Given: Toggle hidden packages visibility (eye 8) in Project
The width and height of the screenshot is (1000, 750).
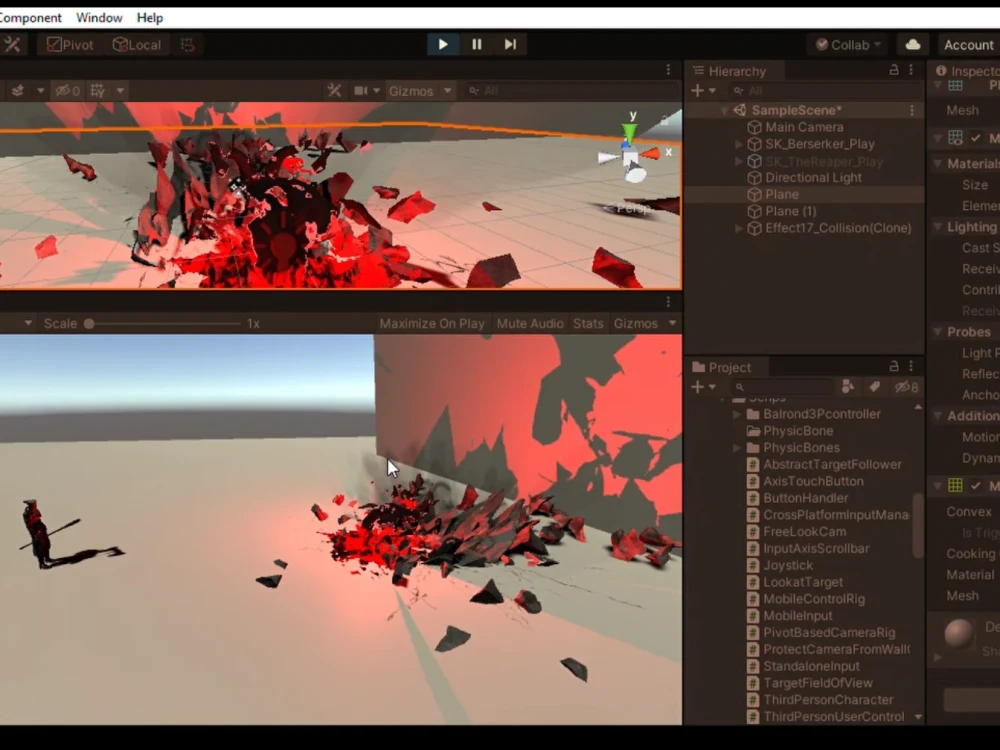Looking at the screenshot, I should pyautogui.click(x=906, y=386).
